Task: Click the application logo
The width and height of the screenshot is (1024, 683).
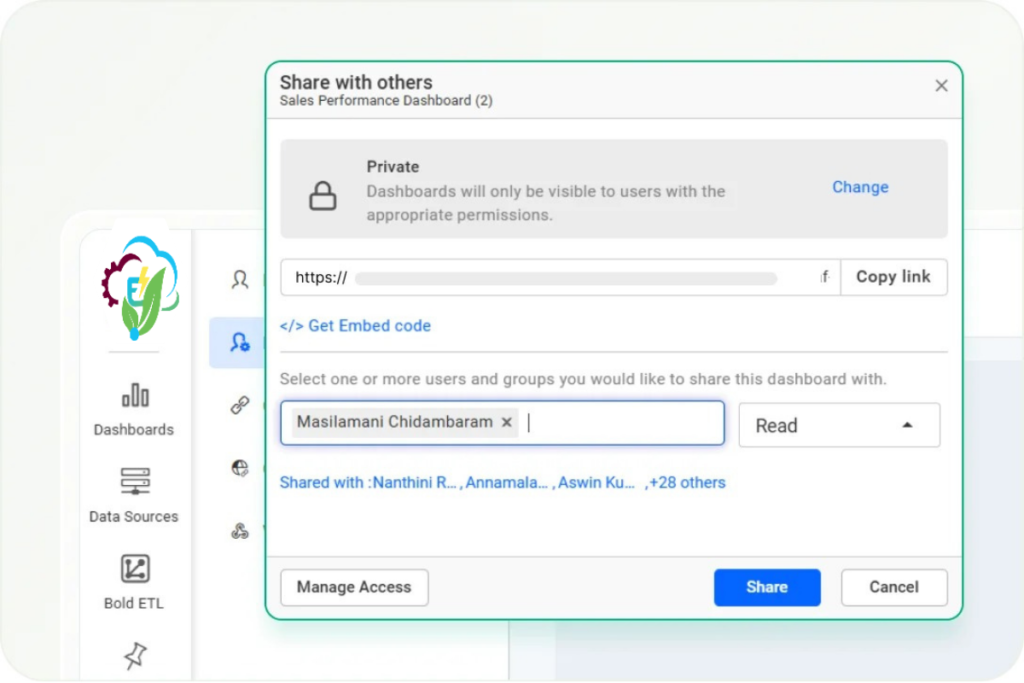Action: pos(140,287)
